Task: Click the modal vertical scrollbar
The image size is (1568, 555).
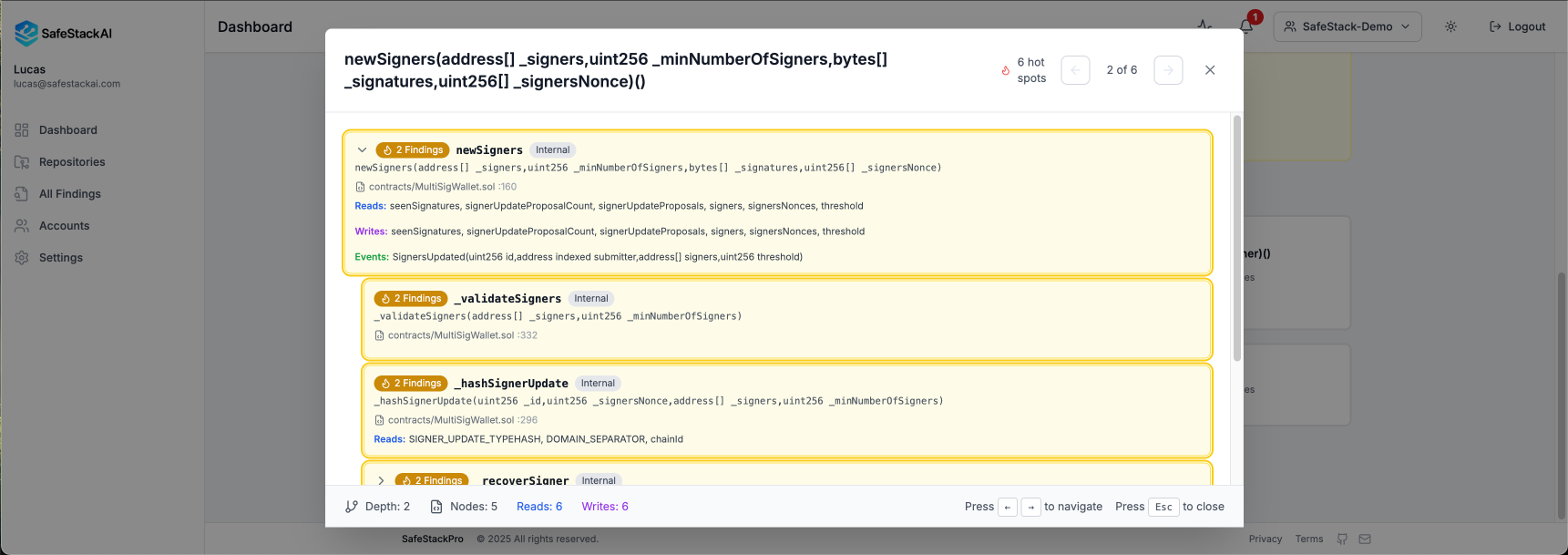Action: point(1237,238)
